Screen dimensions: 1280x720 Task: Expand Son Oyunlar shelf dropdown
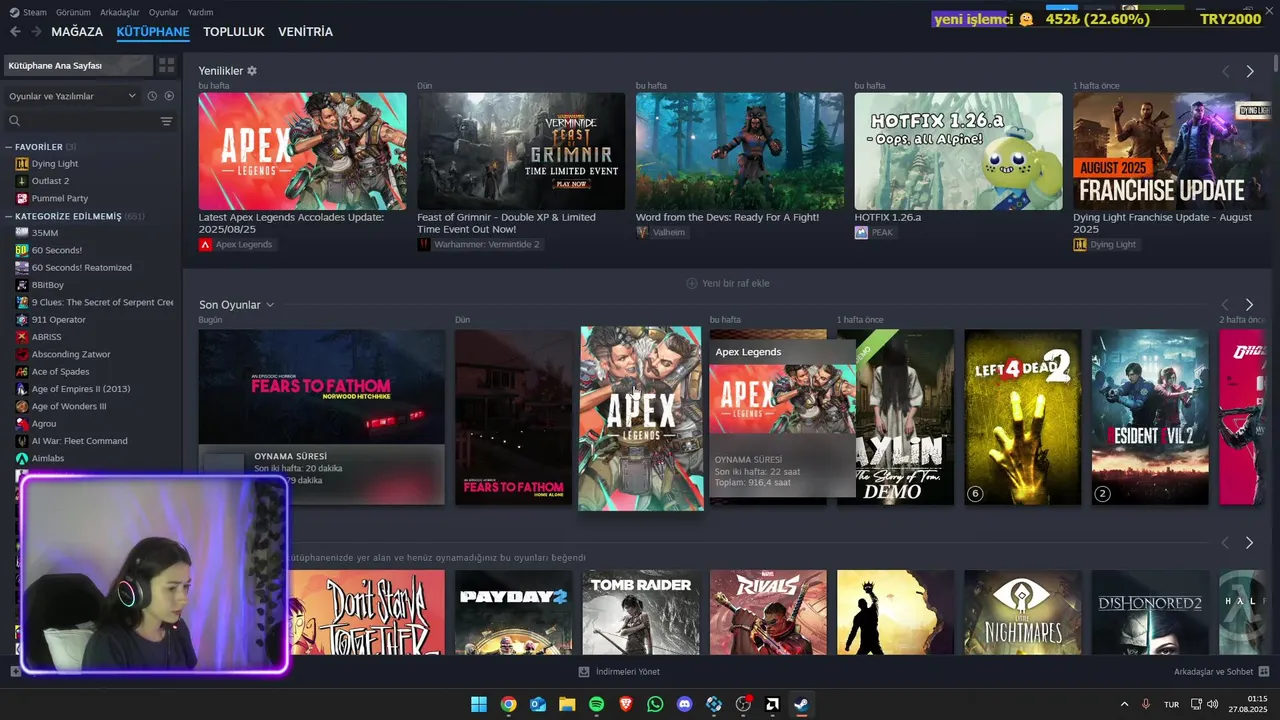270,305
